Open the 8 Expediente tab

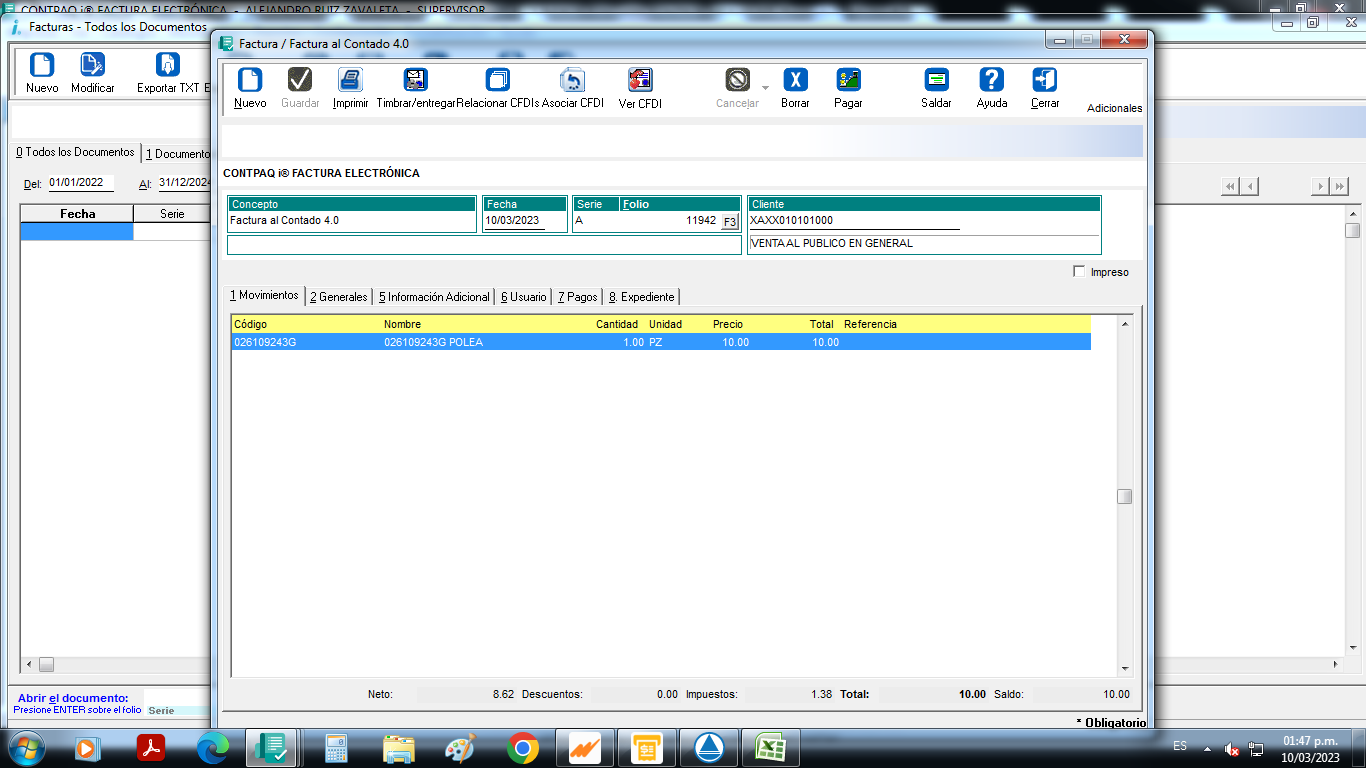[641, 297]
